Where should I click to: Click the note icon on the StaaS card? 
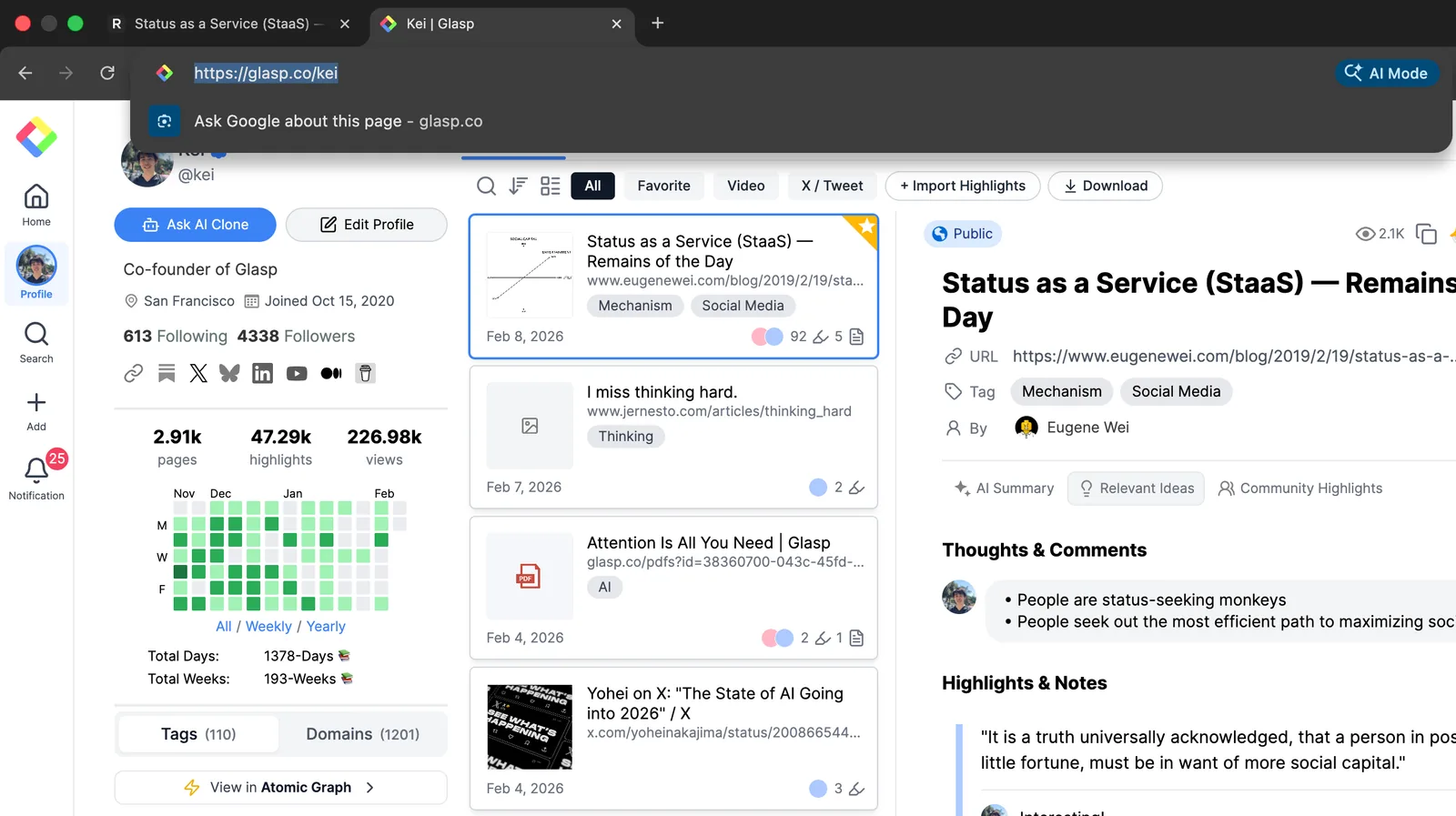point(856,337)
